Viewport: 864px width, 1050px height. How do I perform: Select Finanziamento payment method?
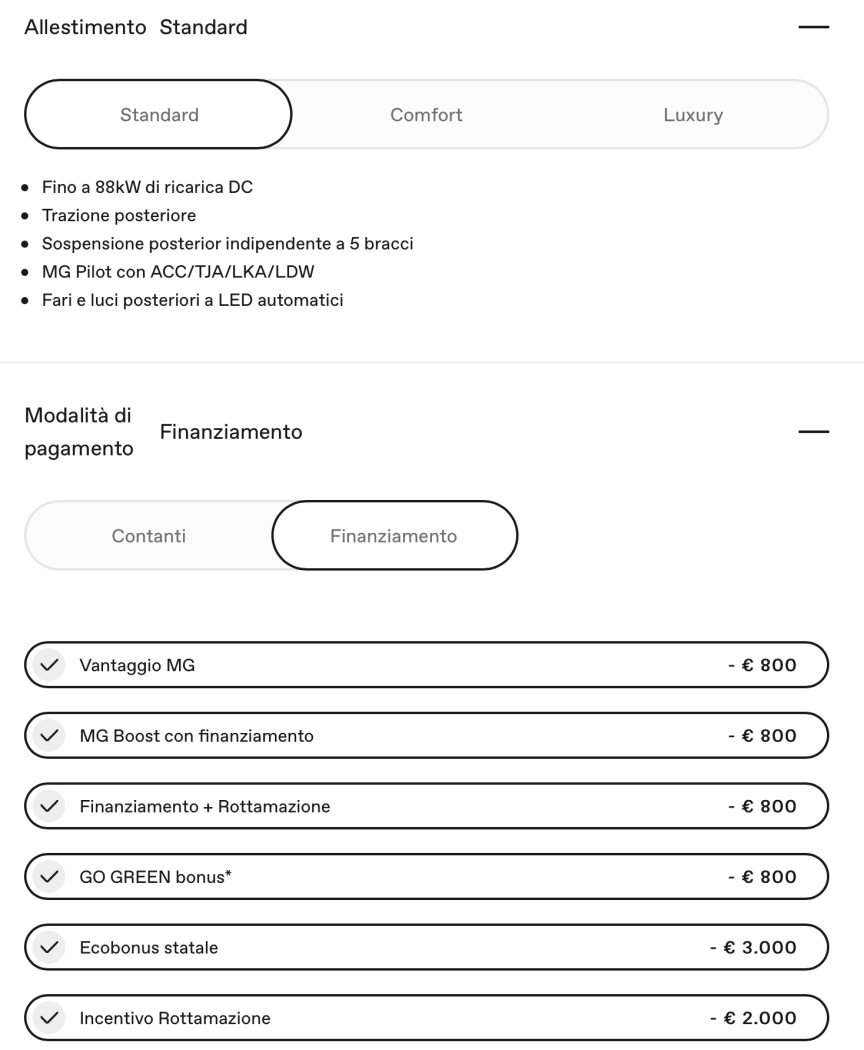pyautogui.click(x=394, y=536)
